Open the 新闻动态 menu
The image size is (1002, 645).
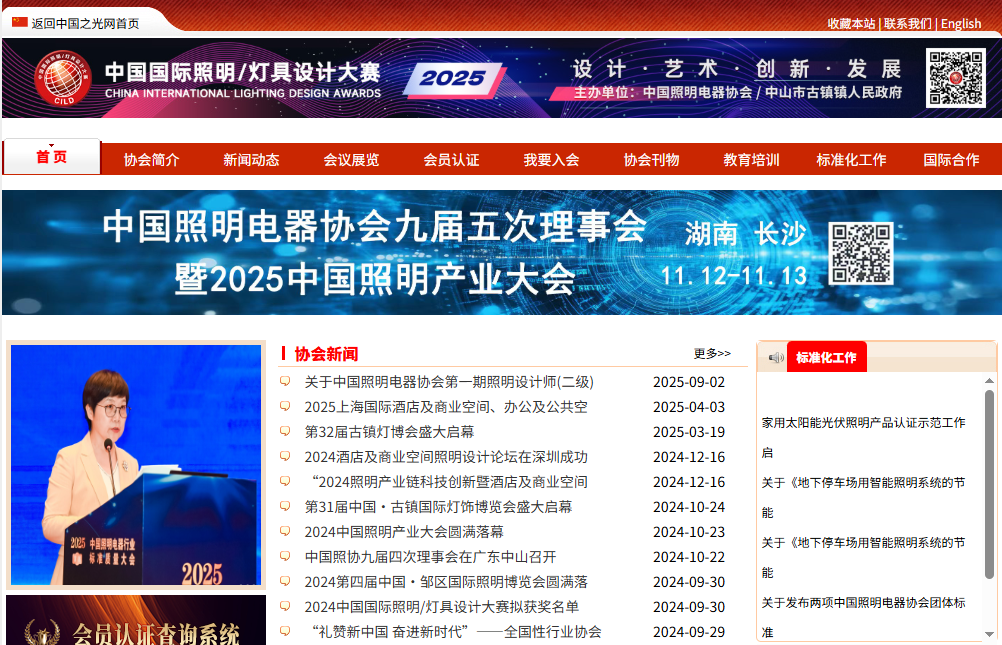(253, 159)
